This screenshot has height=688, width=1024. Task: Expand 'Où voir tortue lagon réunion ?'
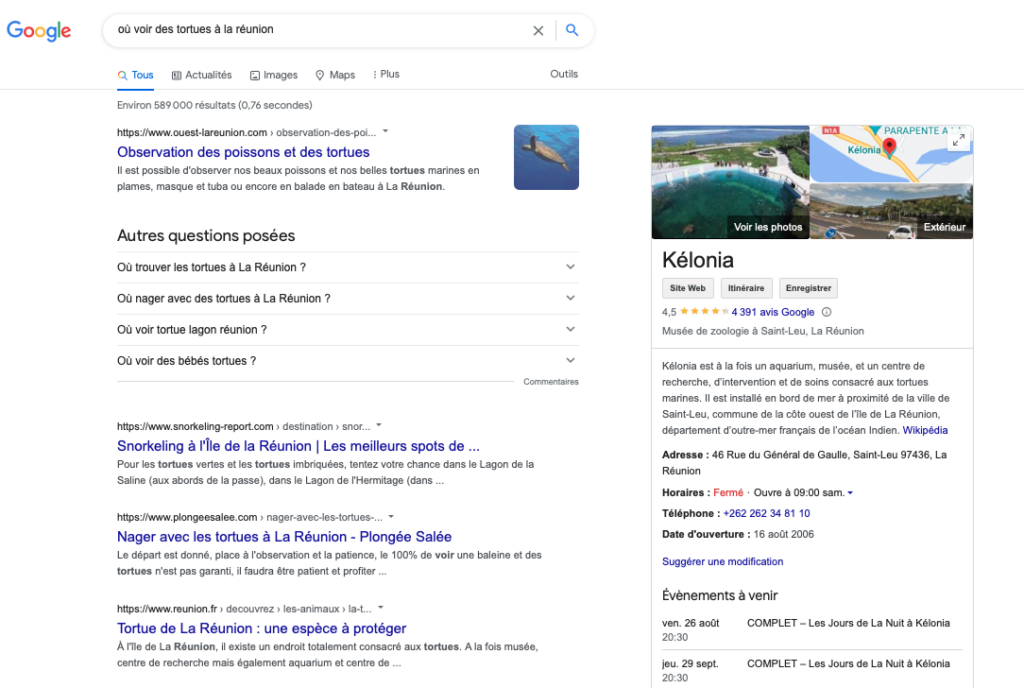tap(347, 330)
